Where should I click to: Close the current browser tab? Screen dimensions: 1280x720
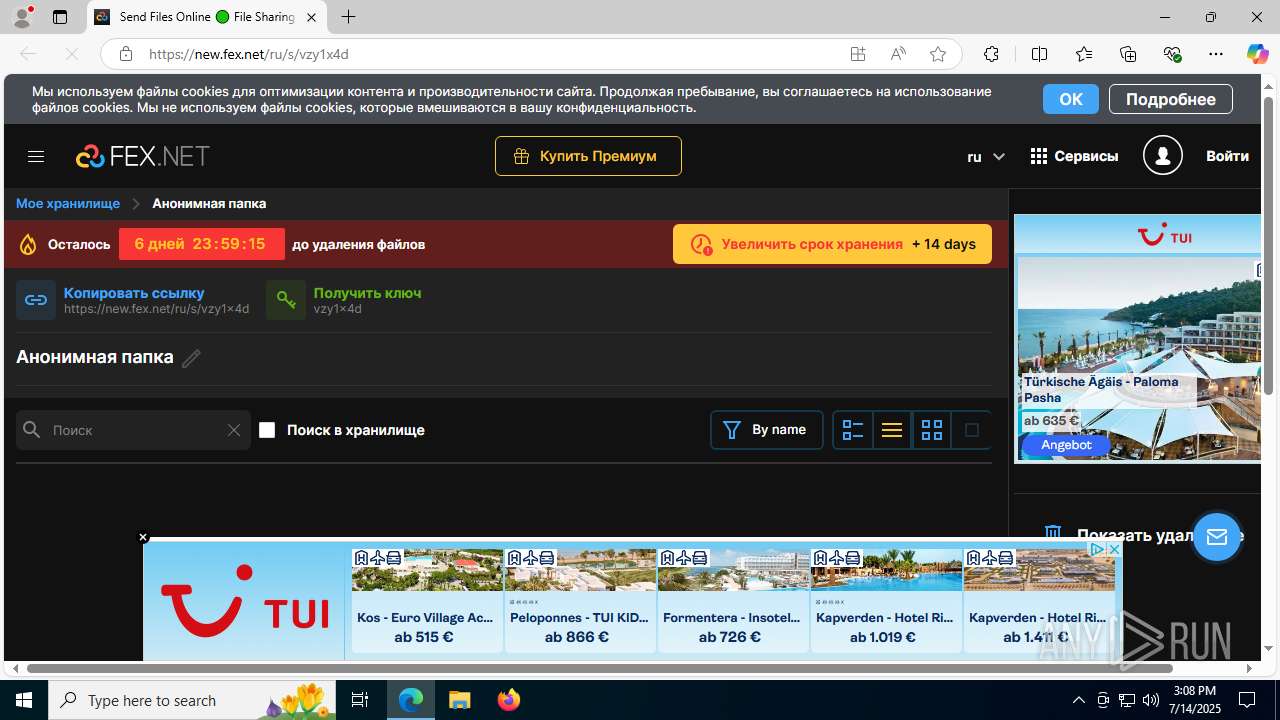pyautogui.click(x=312, y=17)
